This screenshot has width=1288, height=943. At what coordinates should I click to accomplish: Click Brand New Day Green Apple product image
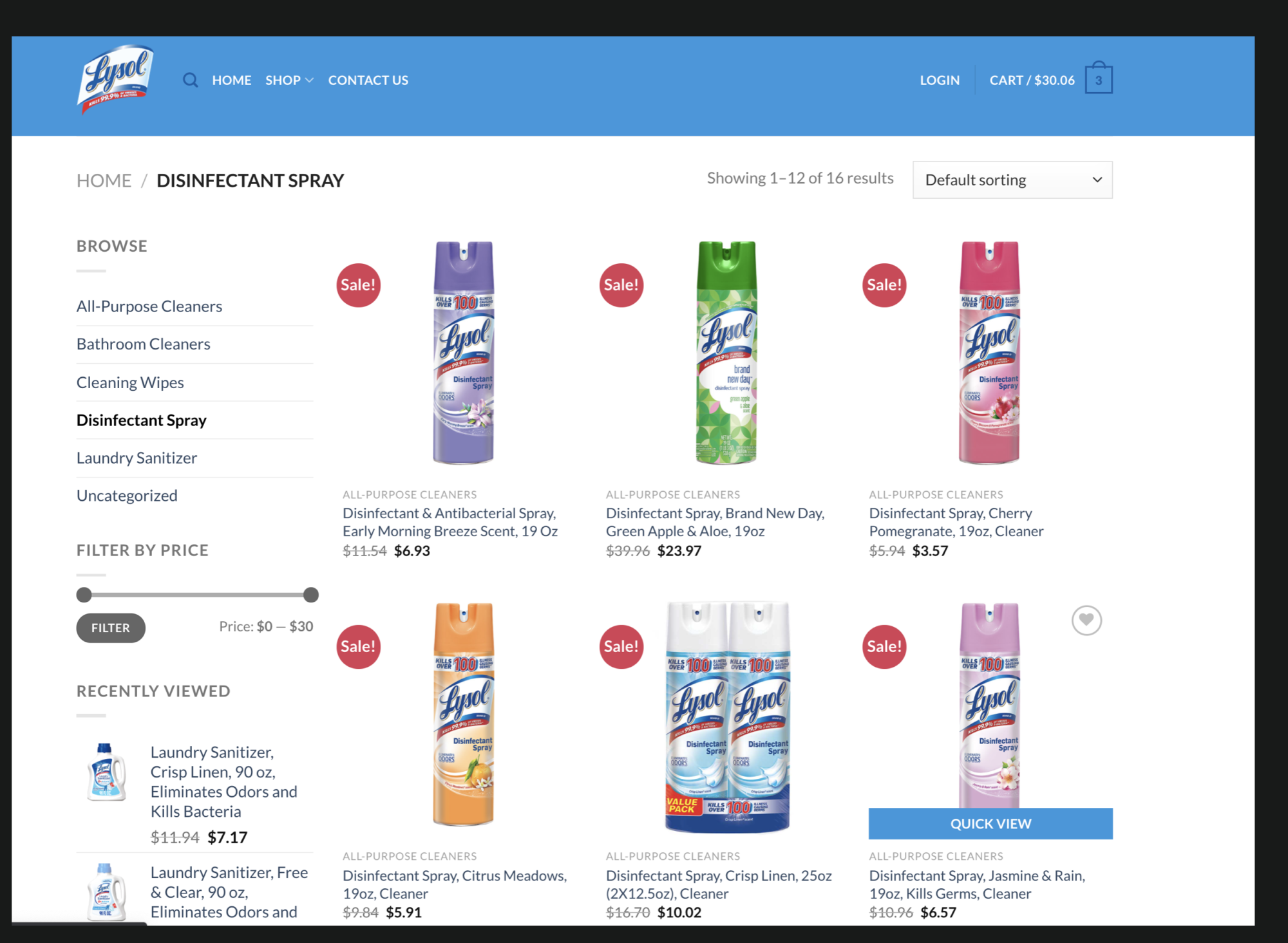pos(727,353)
